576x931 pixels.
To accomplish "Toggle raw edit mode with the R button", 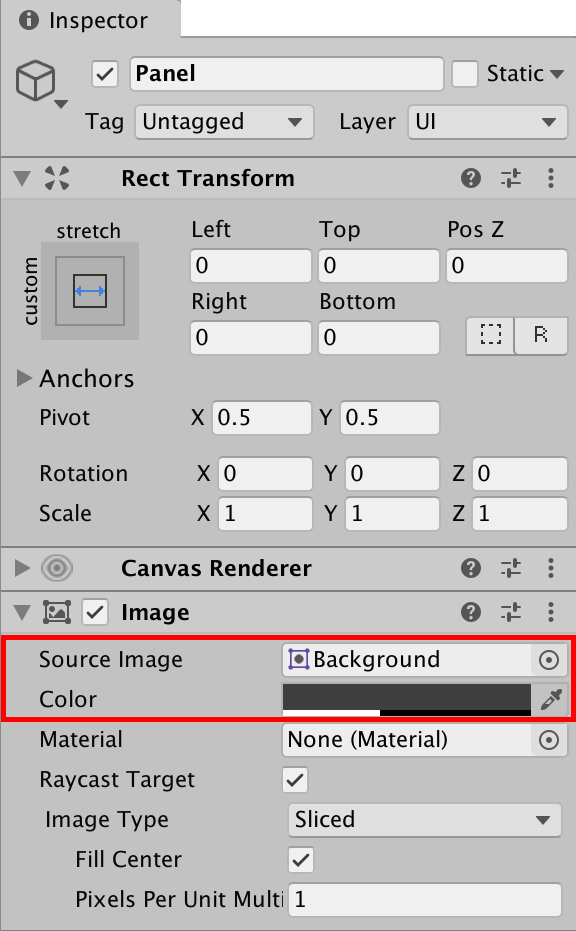I will tap(540, 336).
